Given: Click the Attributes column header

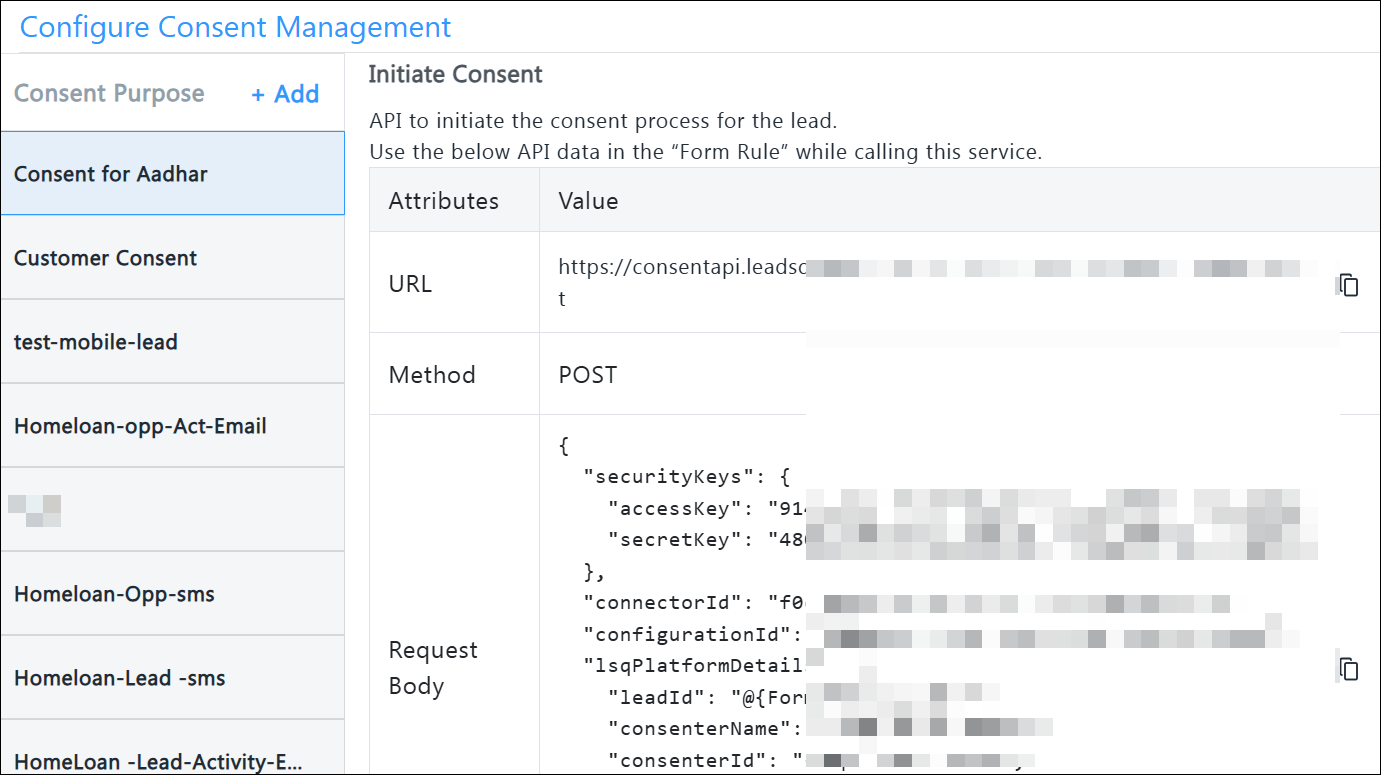Looking at the screenshot, I should tap(443, 201).
